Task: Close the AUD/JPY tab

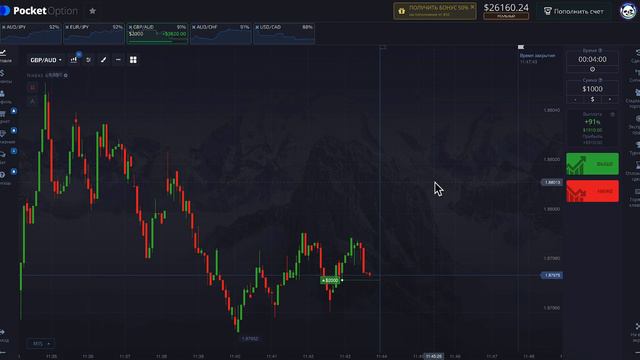Action: pos(4,27)
